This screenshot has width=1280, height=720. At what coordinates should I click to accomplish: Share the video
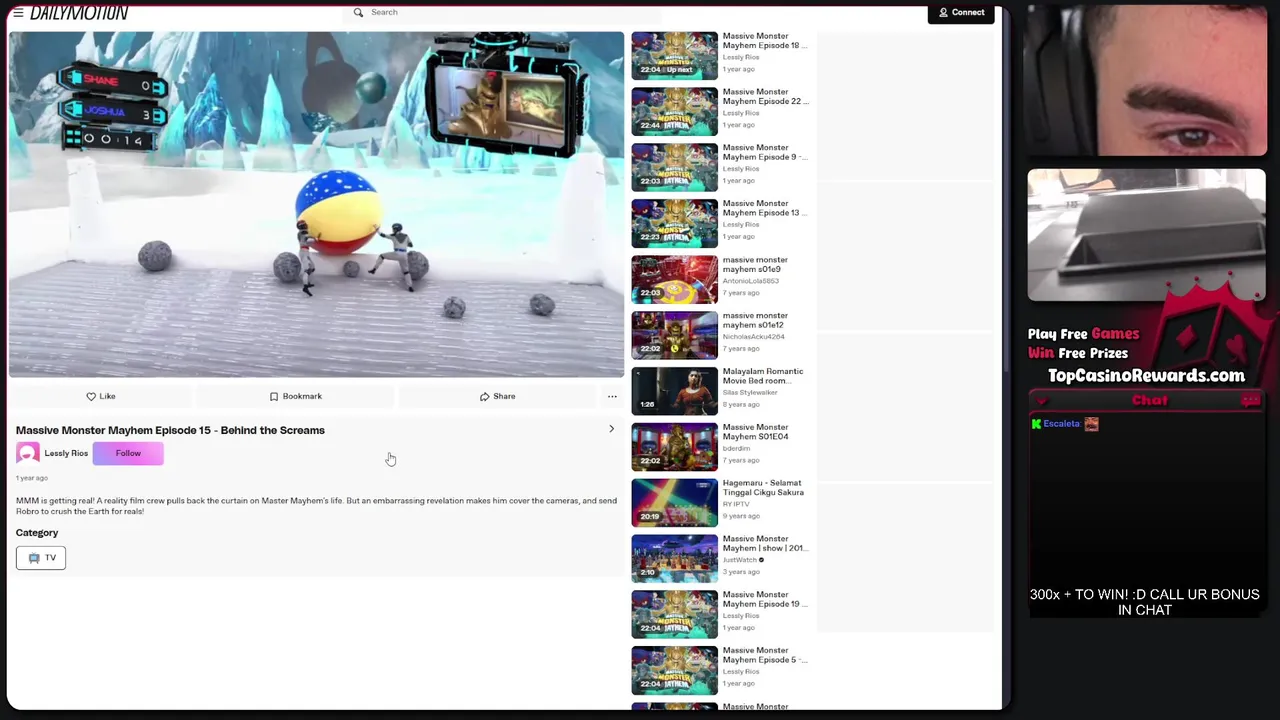(497, 396)
